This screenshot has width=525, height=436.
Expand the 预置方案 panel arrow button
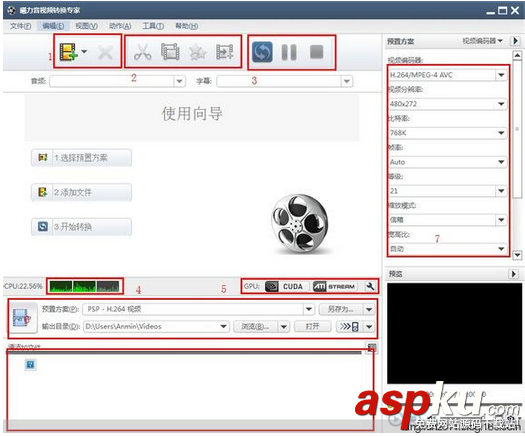515,41
